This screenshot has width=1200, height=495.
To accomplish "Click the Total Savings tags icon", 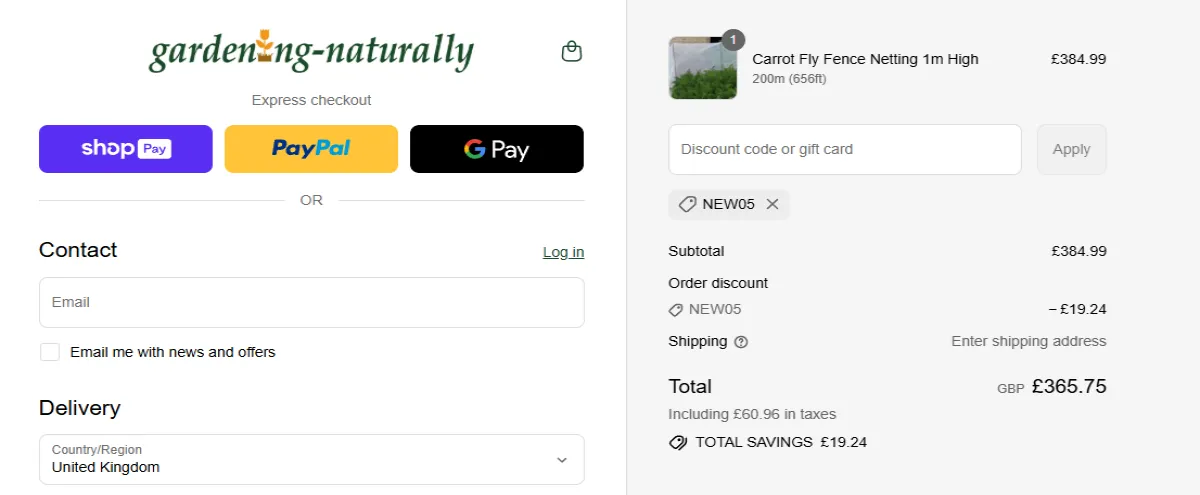I will pyautogui.click(x=678, y=442).
